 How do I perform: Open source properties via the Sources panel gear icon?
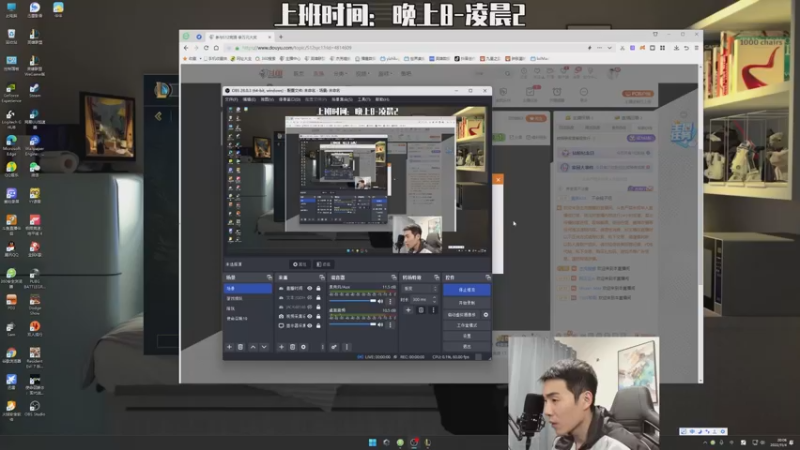[x=304, y=347]
